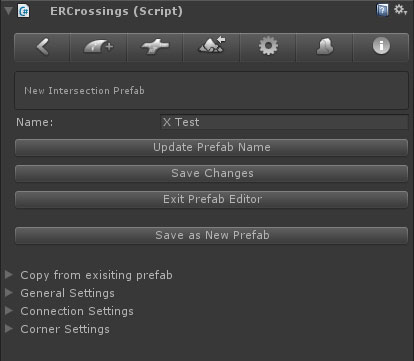Image resolution: width=414 pixels, height=361 pixels.
Task: Click the C# script icon
Action: [x=24, y=11]
